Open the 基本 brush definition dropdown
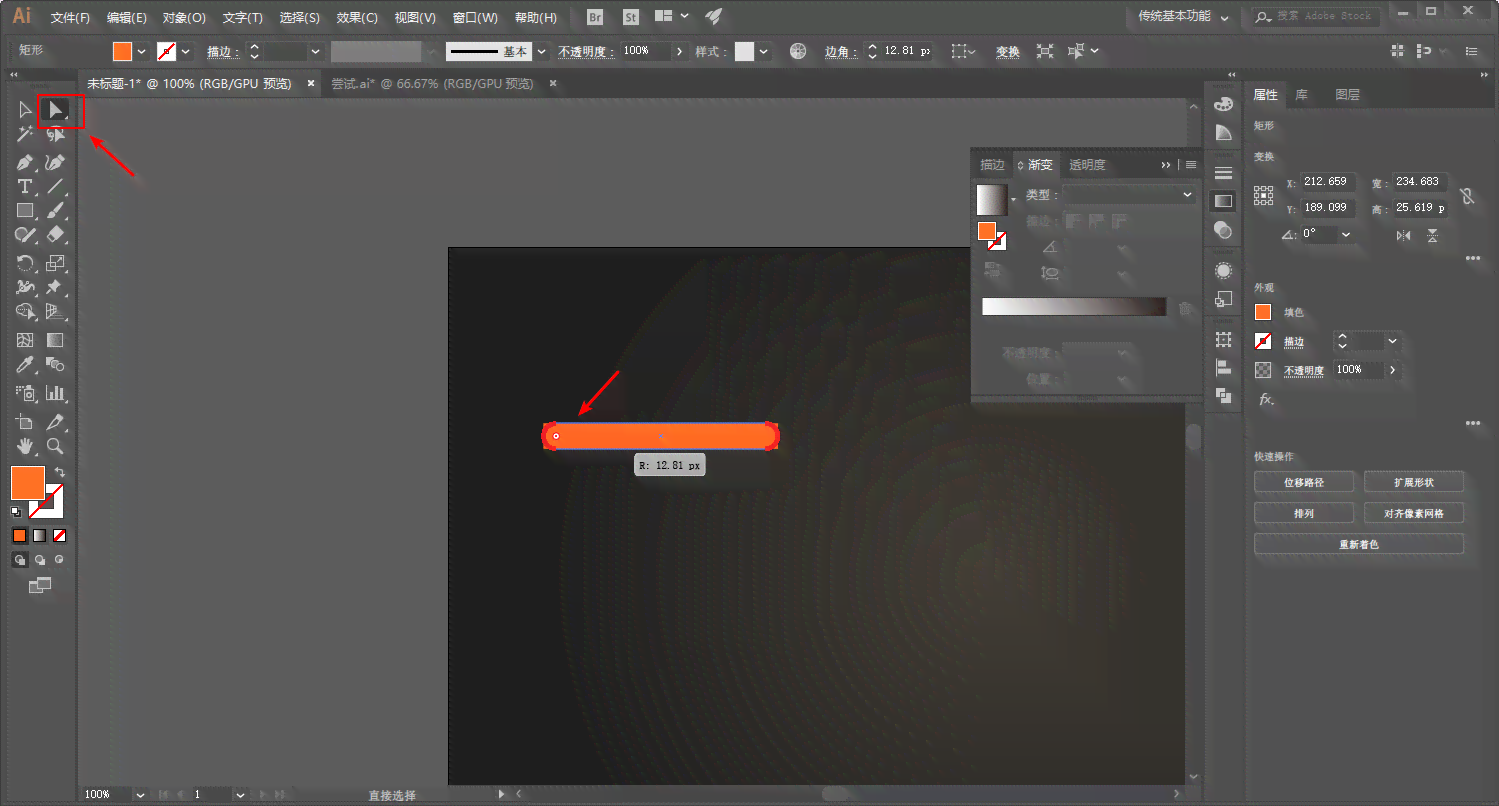 542,51
